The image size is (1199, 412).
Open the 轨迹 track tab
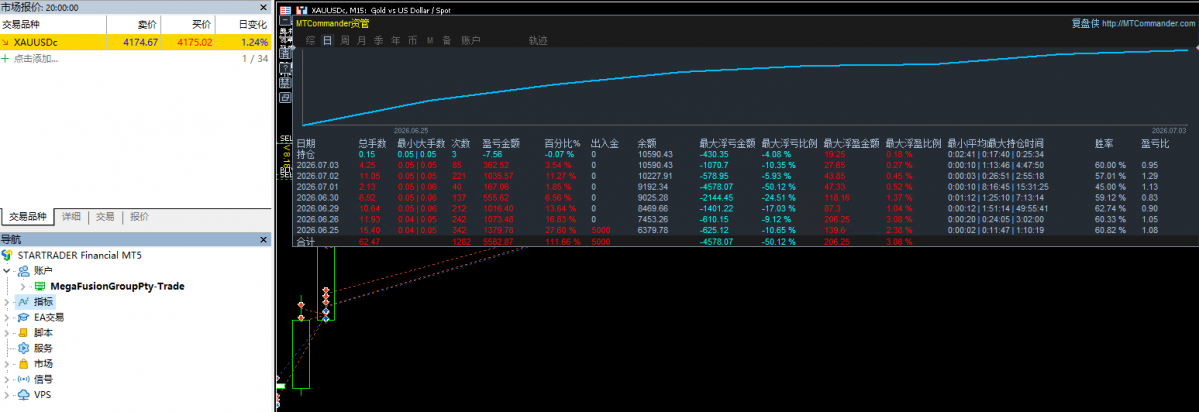[x=538, y=41]
